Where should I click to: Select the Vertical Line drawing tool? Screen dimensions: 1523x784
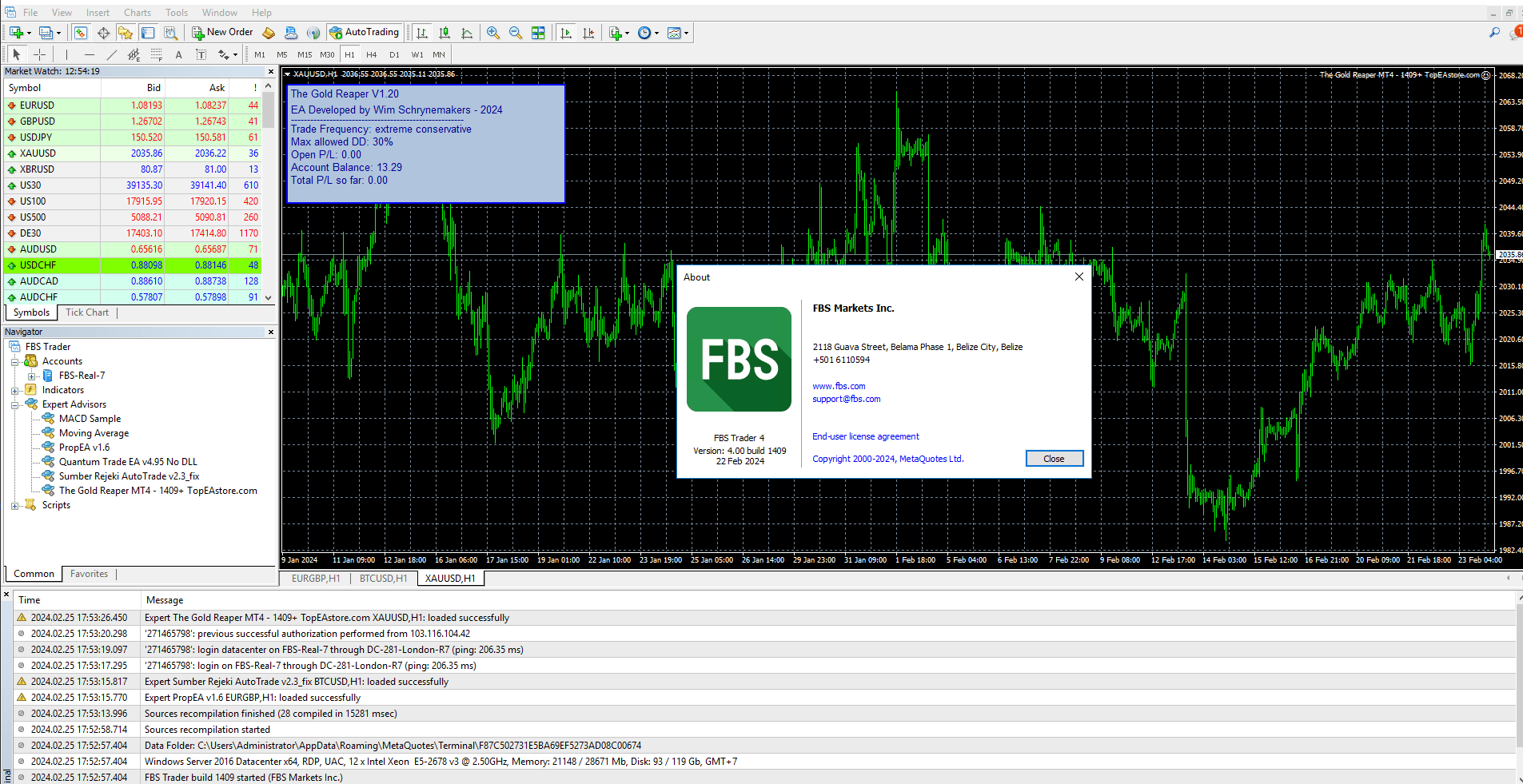[x=67, y=54]
